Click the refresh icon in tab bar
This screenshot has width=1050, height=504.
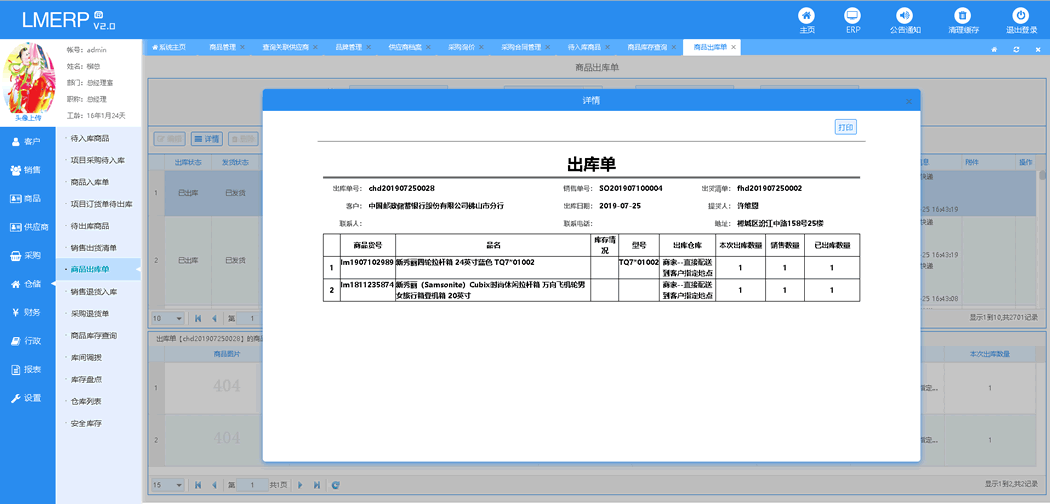[1015, 48]
